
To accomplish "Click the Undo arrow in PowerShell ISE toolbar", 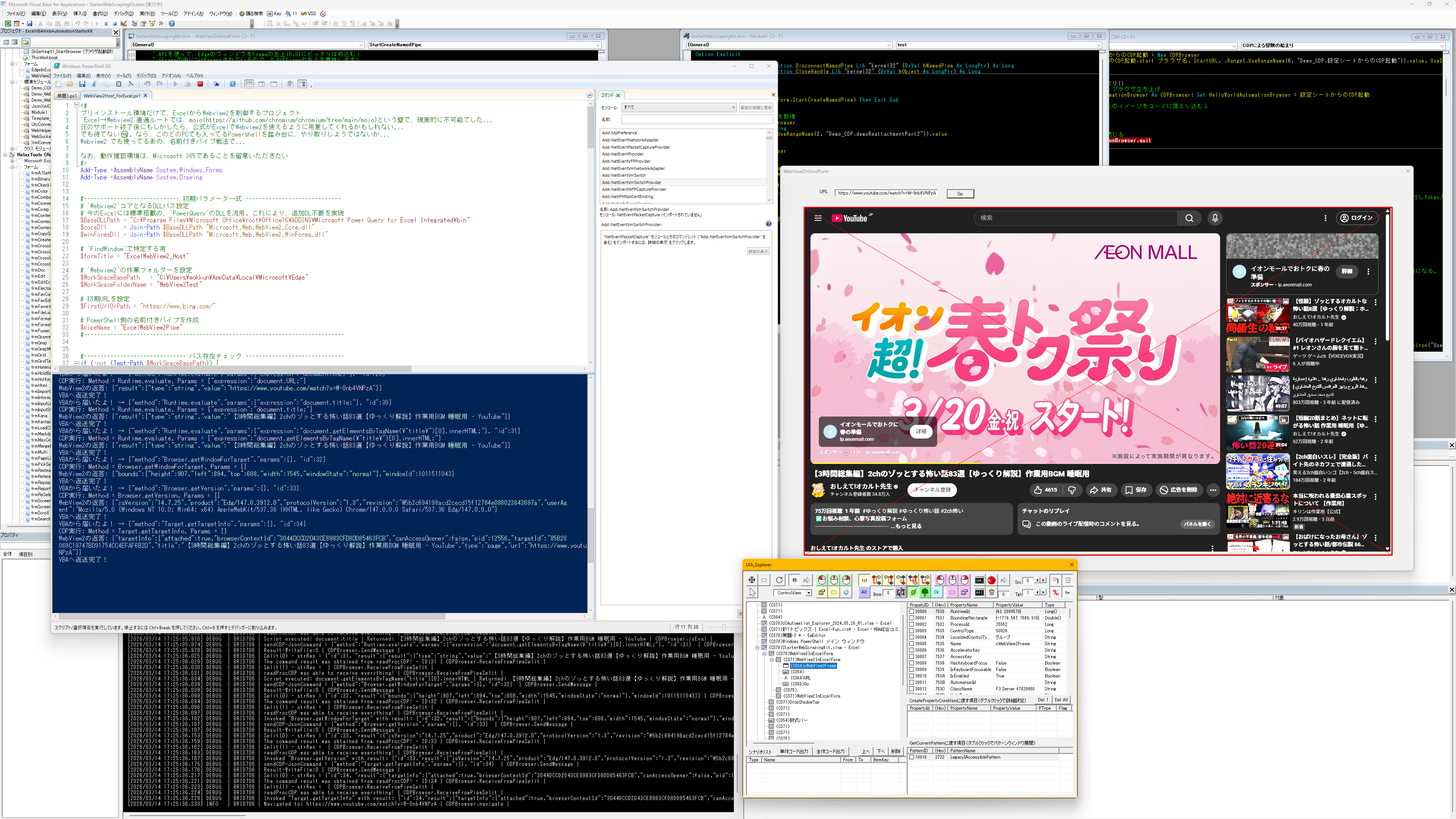I will 148,84.
